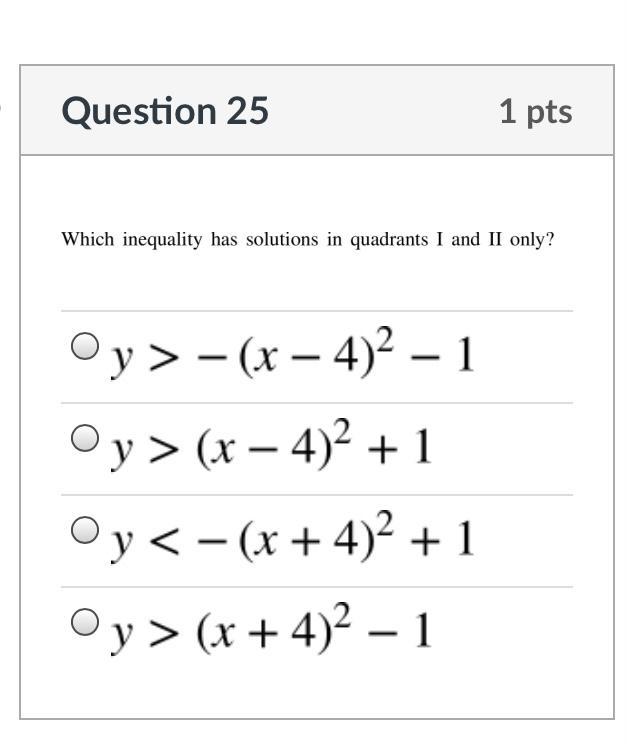This screenshot has height=744, width=627.
Task: Select the y > (x − 4)² + 1 radio button
Action: coord(86,438)
